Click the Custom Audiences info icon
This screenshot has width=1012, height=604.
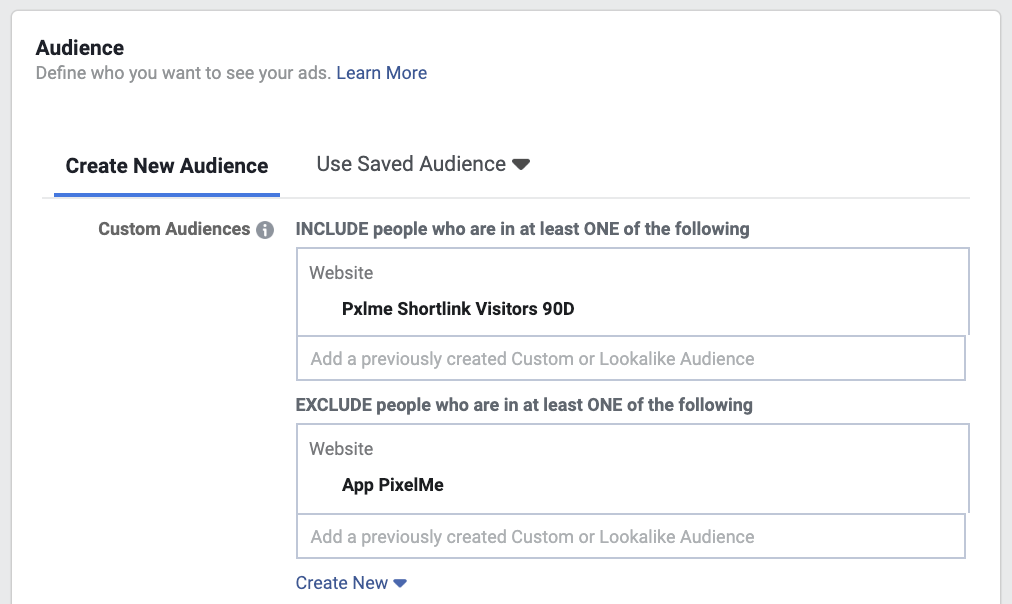(265, 230)
